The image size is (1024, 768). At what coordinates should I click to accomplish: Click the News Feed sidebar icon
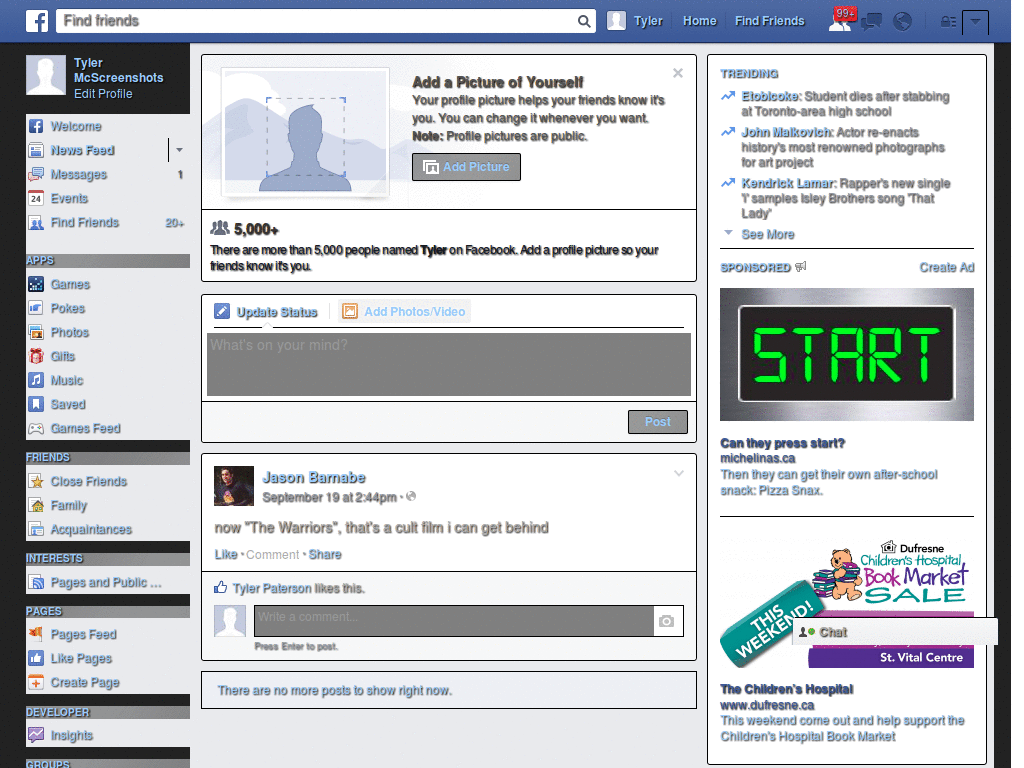click(x=36, y=150)
